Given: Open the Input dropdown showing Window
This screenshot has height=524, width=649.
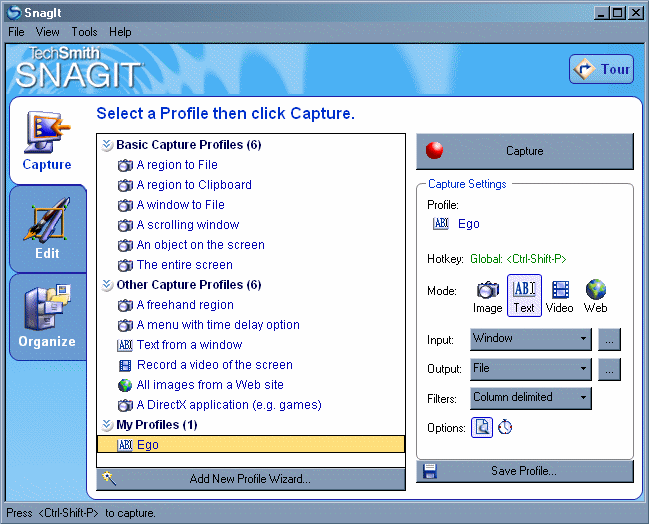Looking at the screenshot, I should [x=531, y=339].
